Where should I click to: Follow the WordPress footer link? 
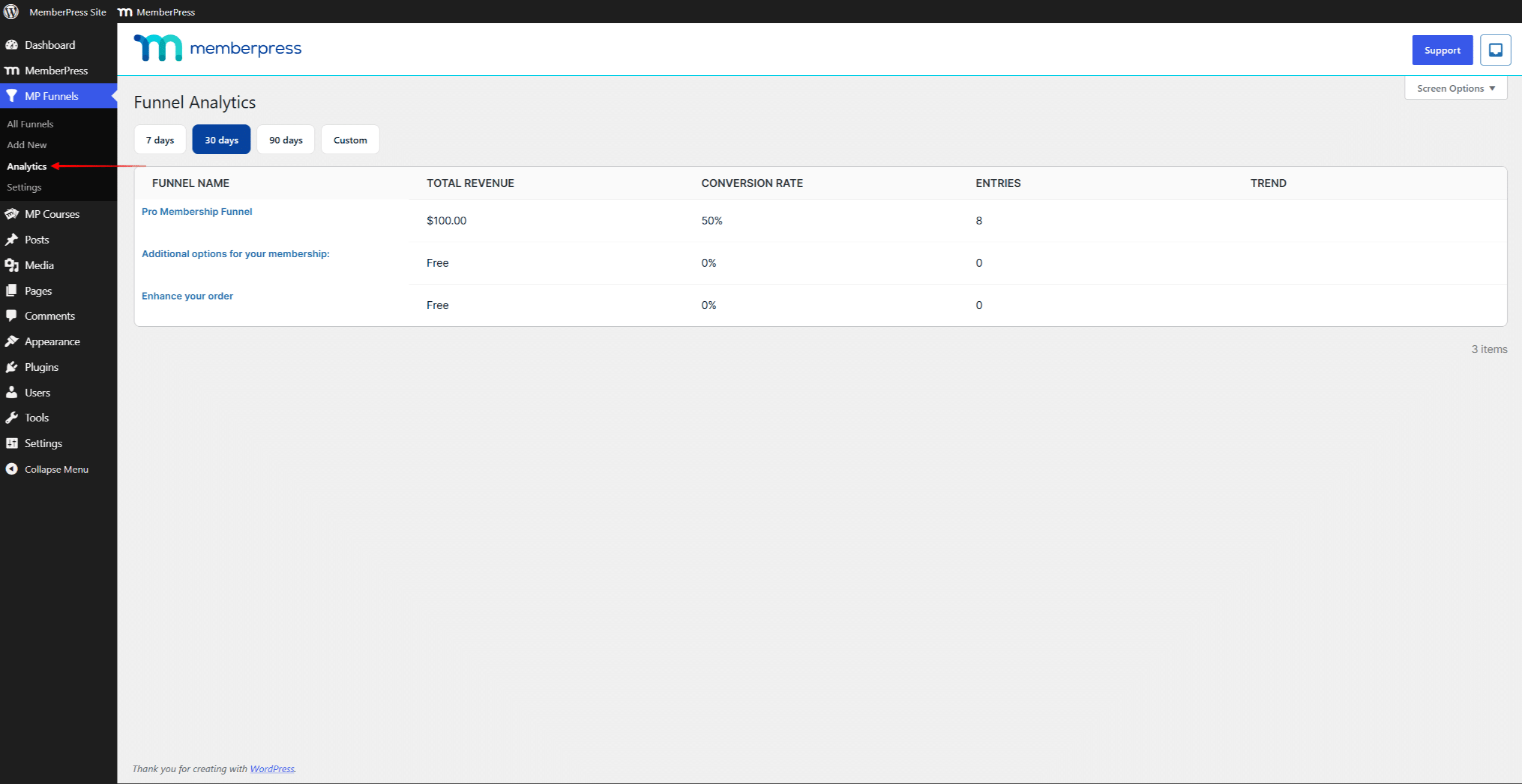(272, 769)
